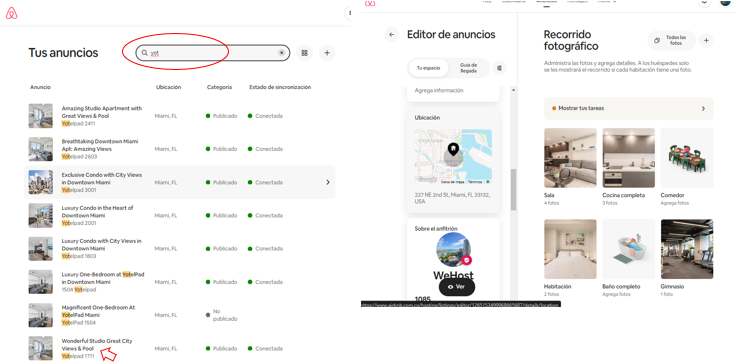Clear the listings search with X icon
The image size is (738, 364).
tap(281, 53)
